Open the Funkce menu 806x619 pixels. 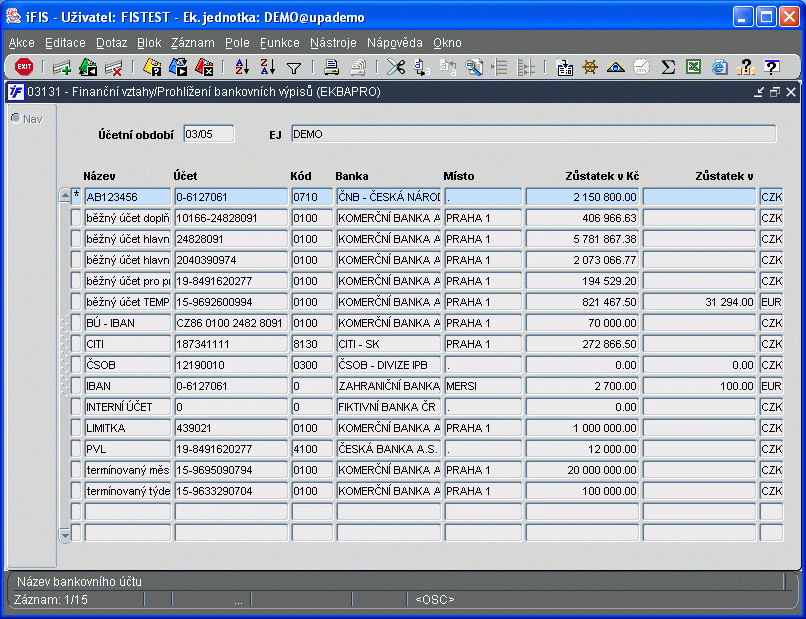[x=280, y=43]
